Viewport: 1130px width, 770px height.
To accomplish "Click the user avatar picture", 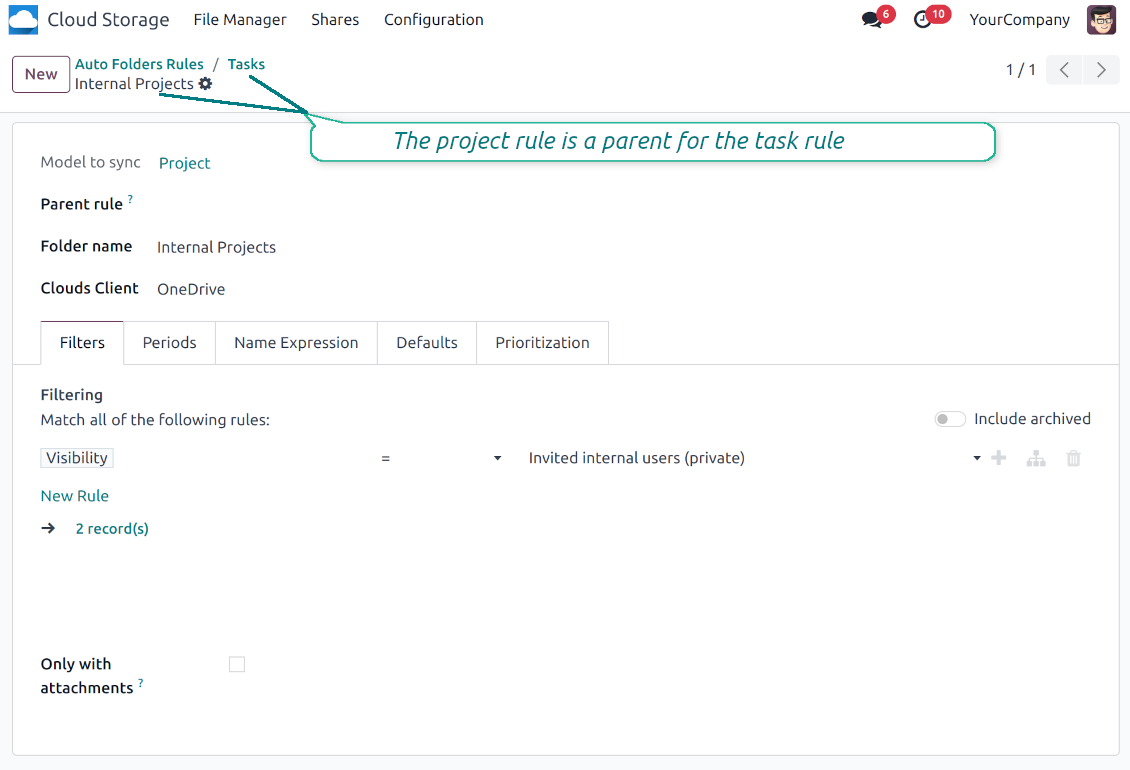I will (x=1101, y=20).
